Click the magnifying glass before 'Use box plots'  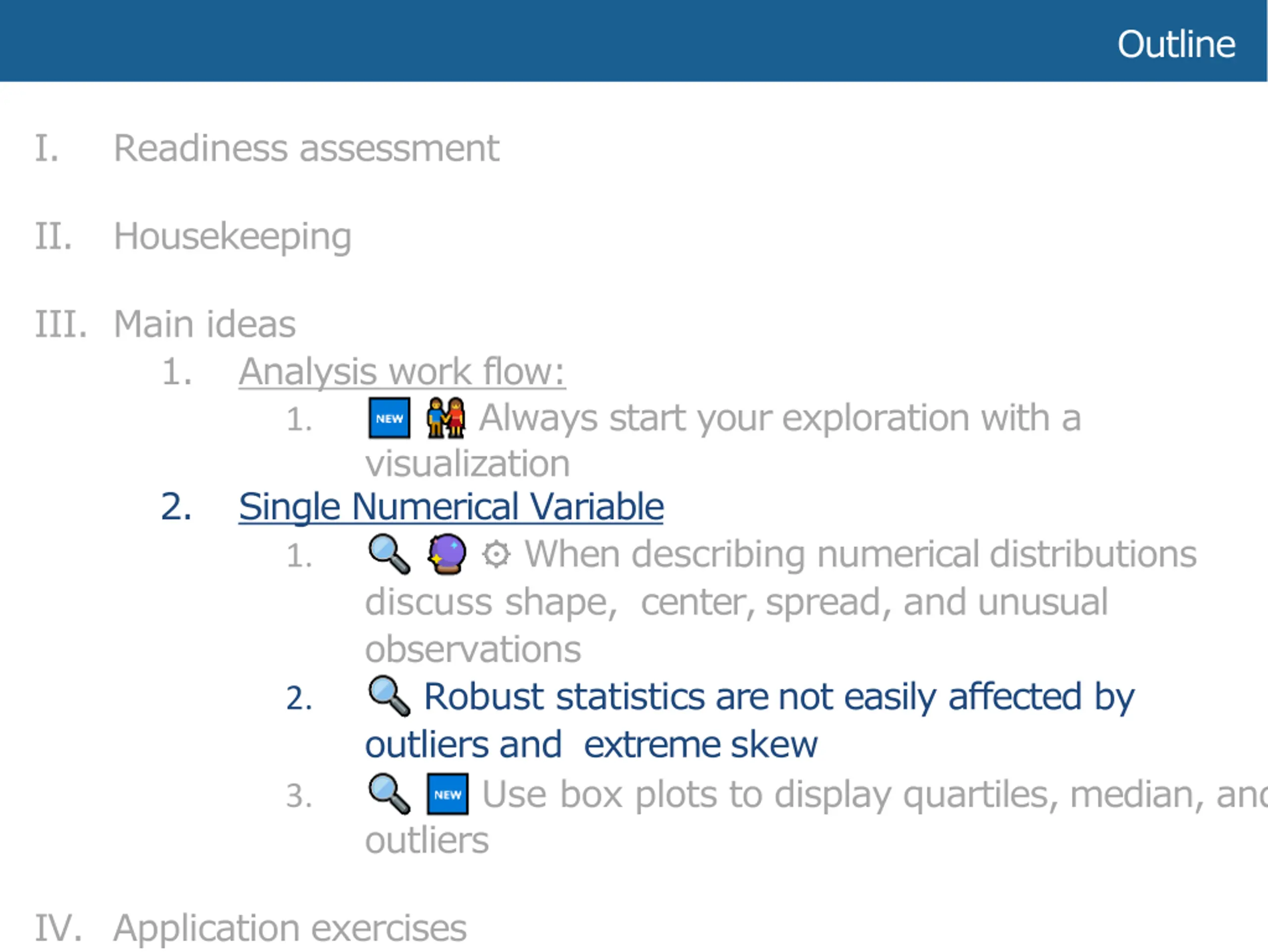[389, 794]
